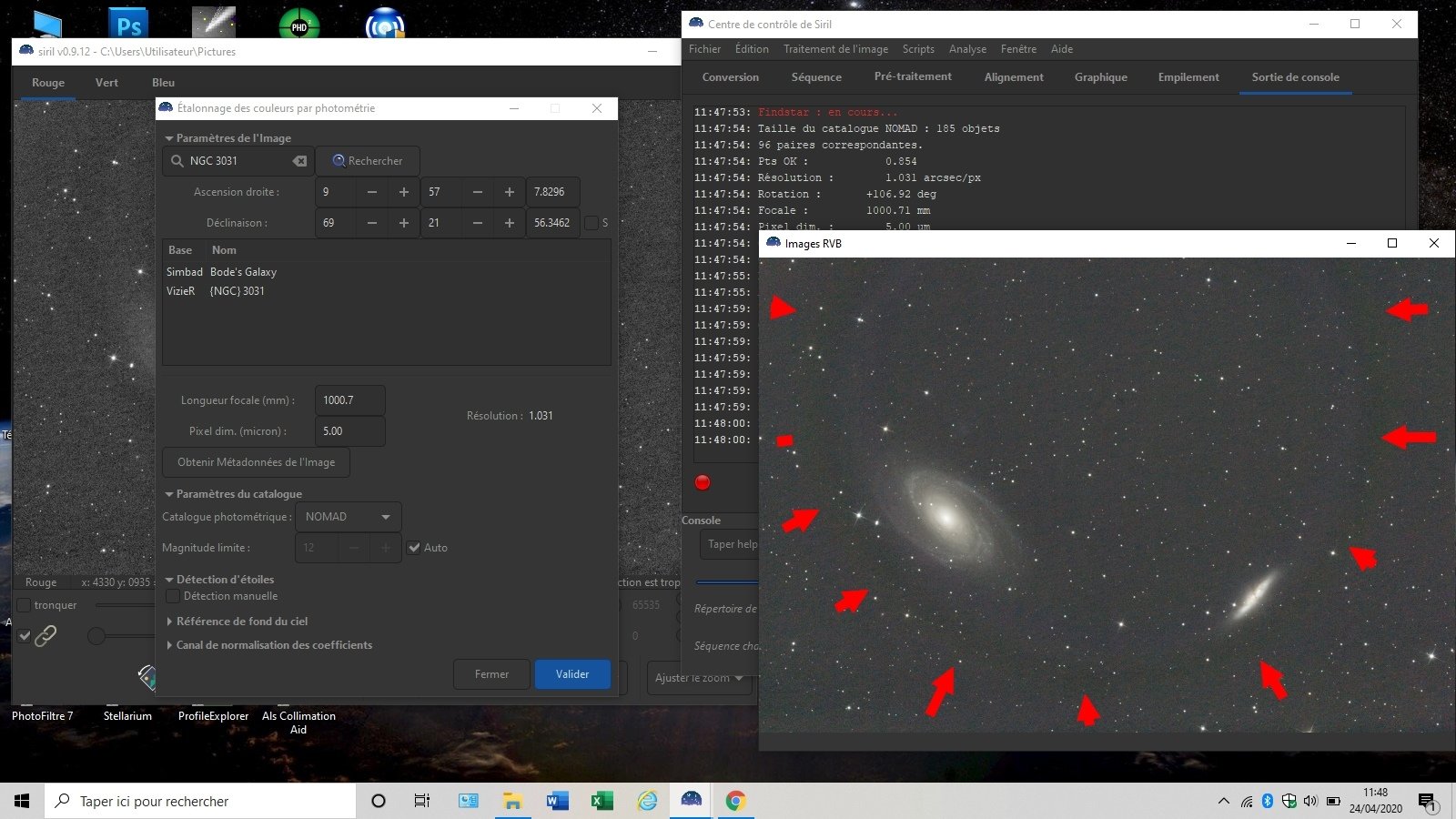Screen dimensions: 1456x819
Task: Launch the PHD2 guiding desktop icon
Action: 299,23
